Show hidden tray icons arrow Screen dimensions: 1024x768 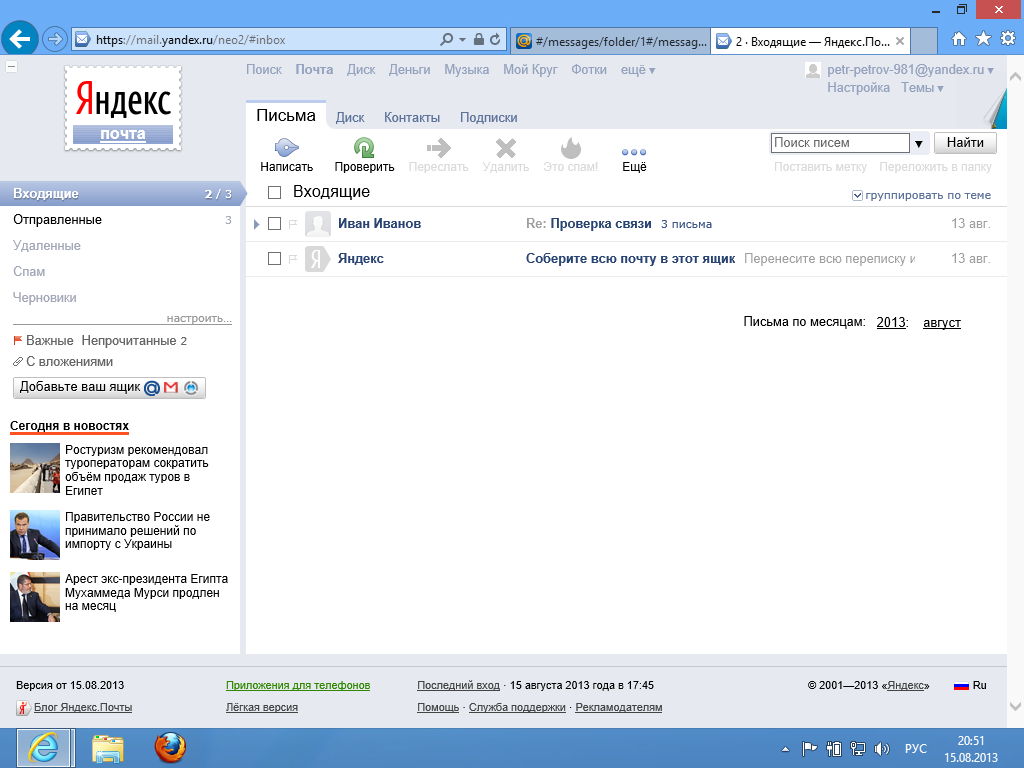pyautogui.click(x=785, y=749)
